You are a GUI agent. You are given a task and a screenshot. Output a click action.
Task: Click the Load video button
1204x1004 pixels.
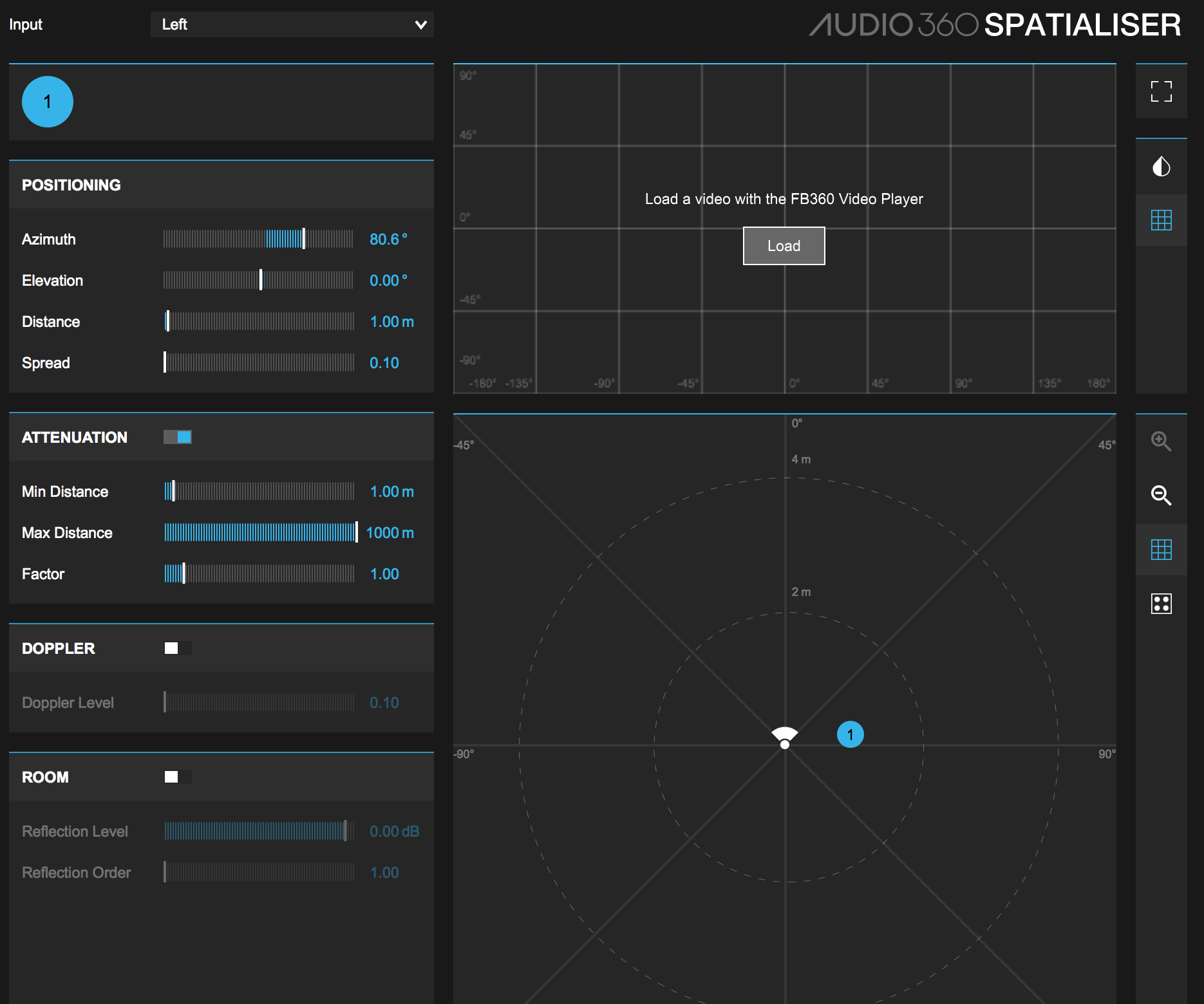coord(784,246)
